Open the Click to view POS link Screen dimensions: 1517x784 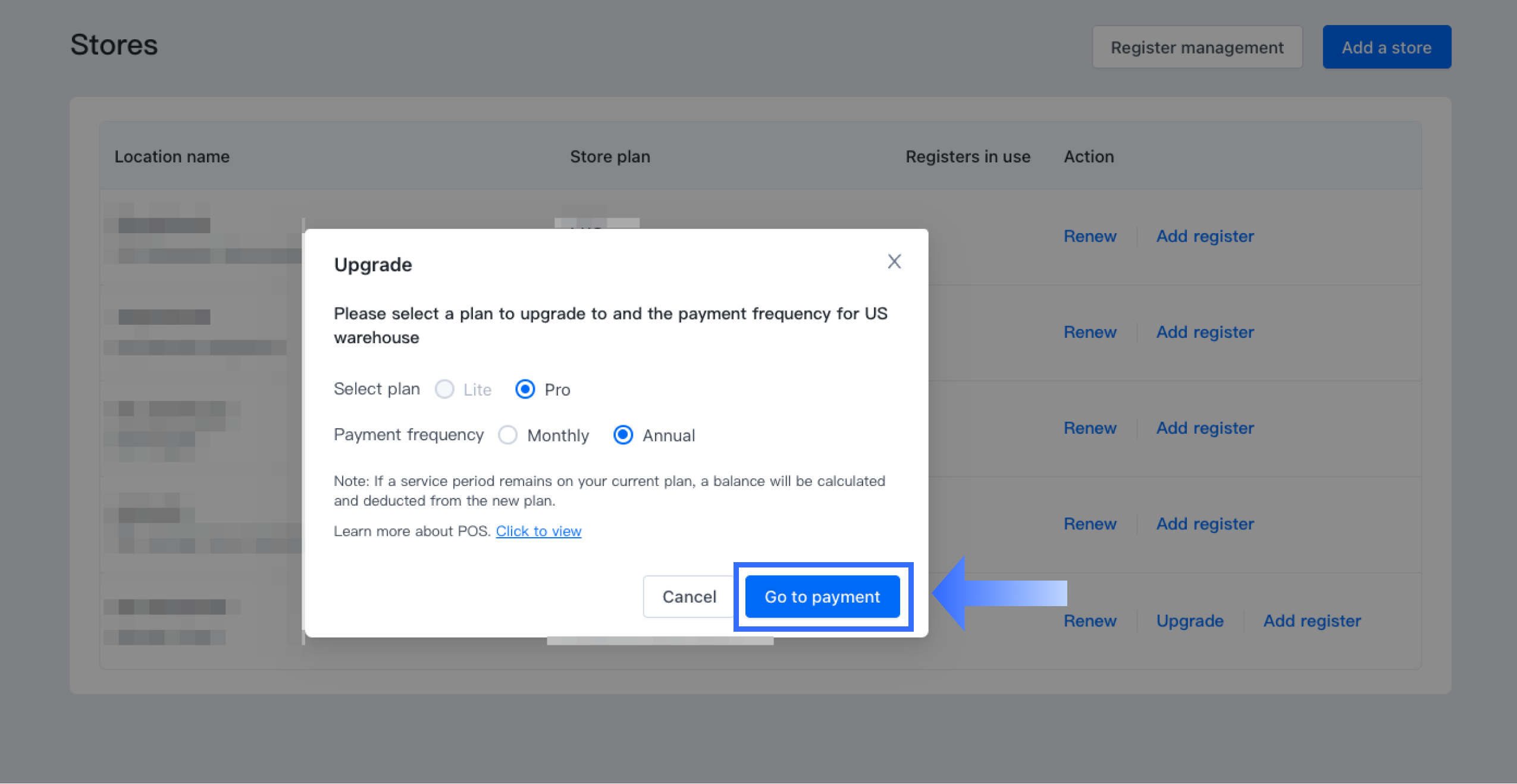tap(538, 531)
